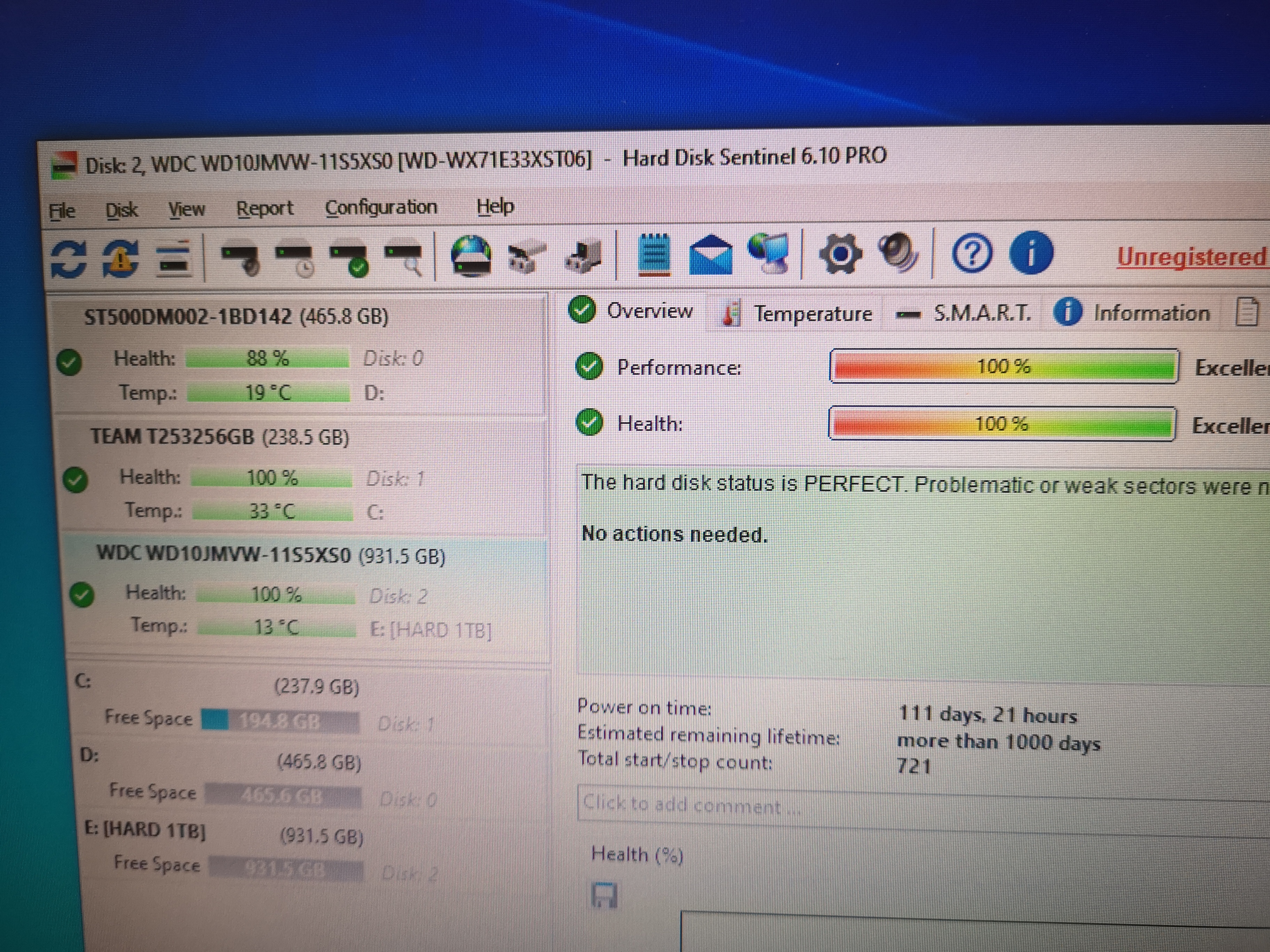Open the File menu
The image size is (1270, 952).
(61, 211)
